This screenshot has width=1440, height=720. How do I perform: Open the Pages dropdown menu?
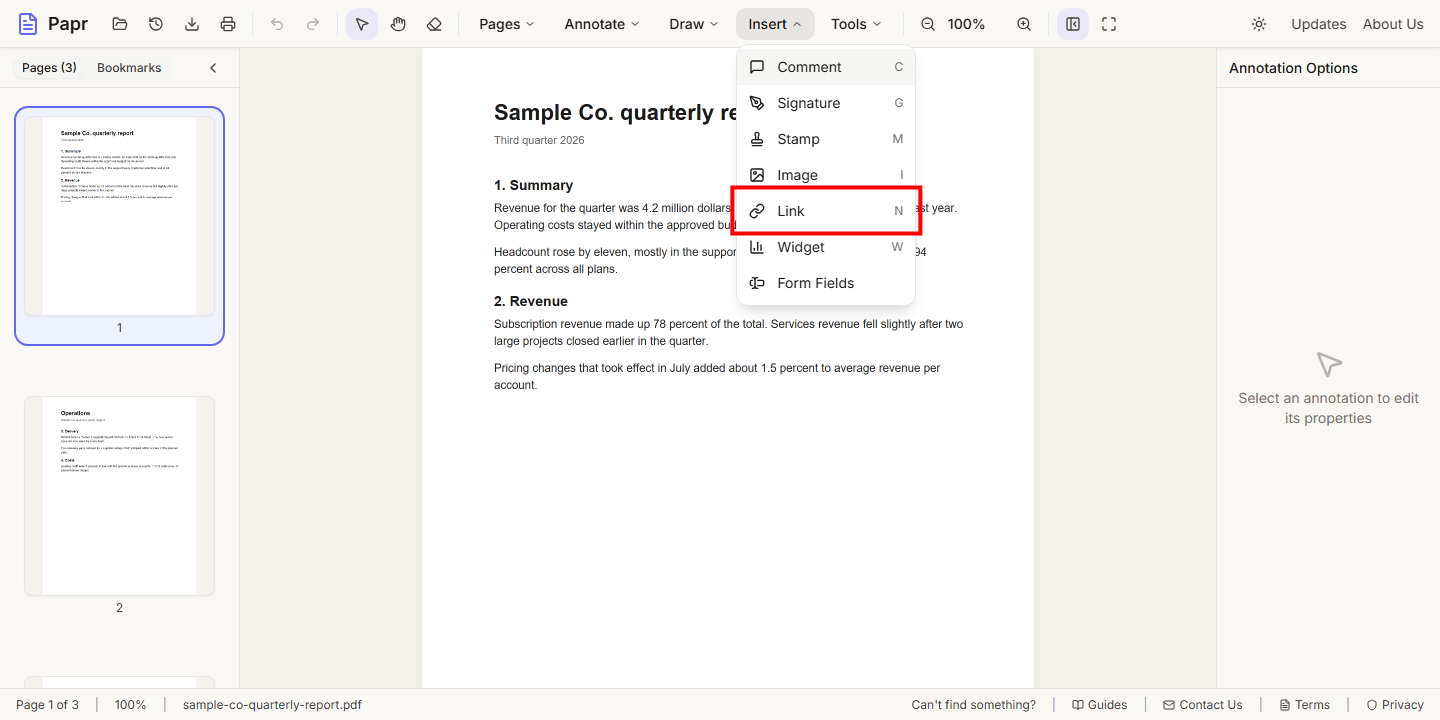pyautogui.click(x=507, y=24)
